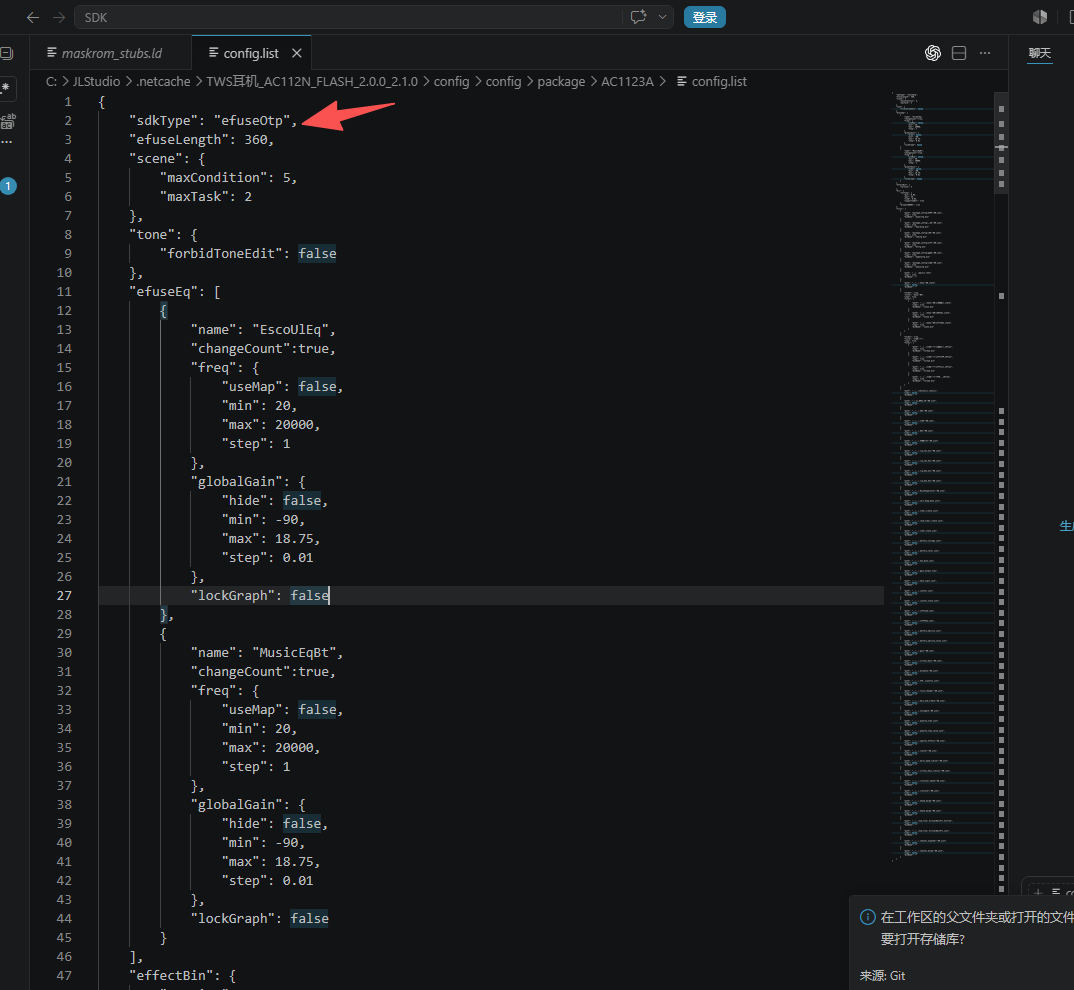The height and width of the screenshot is (990, 1074).
Task: Collapse all search results icon
Action: 6,53
